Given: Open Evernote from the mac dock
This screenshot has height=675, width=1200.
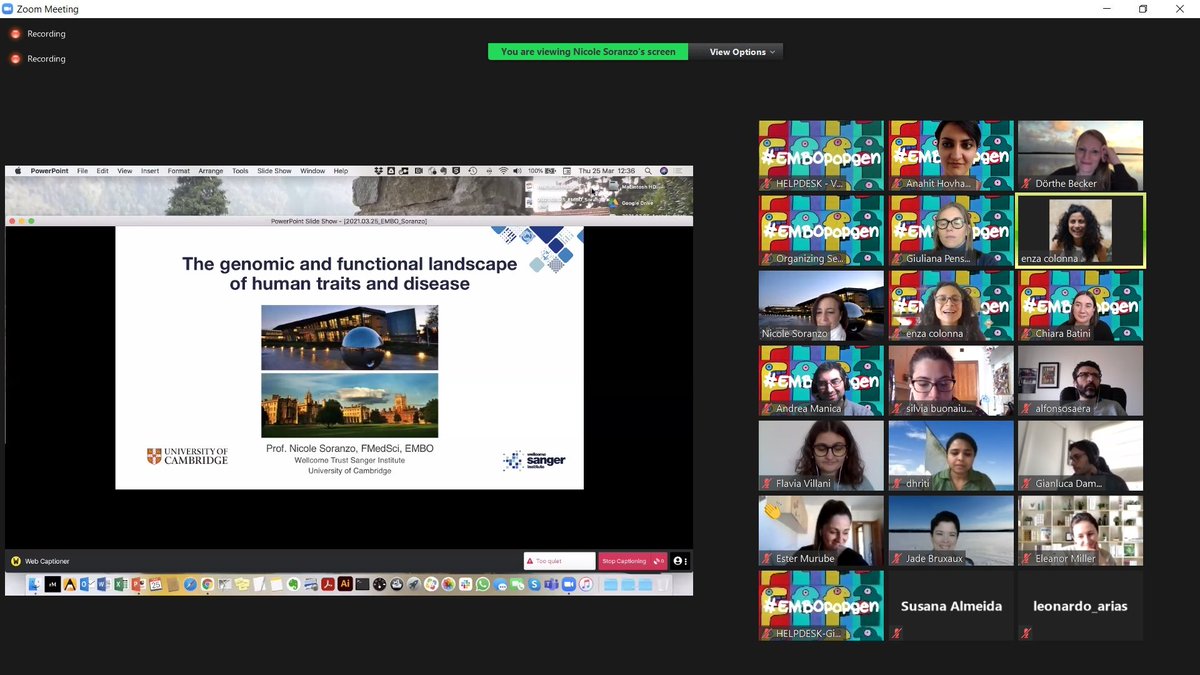Looking at the screenshot, I should [x=293, y=584].
